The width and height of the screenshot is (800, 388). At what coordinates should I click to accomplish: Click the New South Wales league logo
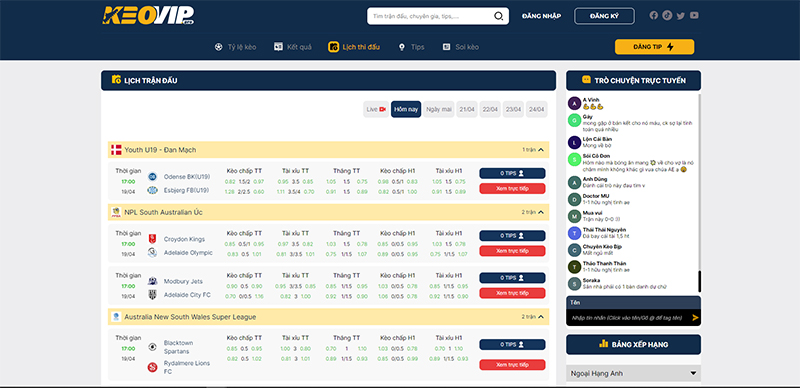coord(116,317)
